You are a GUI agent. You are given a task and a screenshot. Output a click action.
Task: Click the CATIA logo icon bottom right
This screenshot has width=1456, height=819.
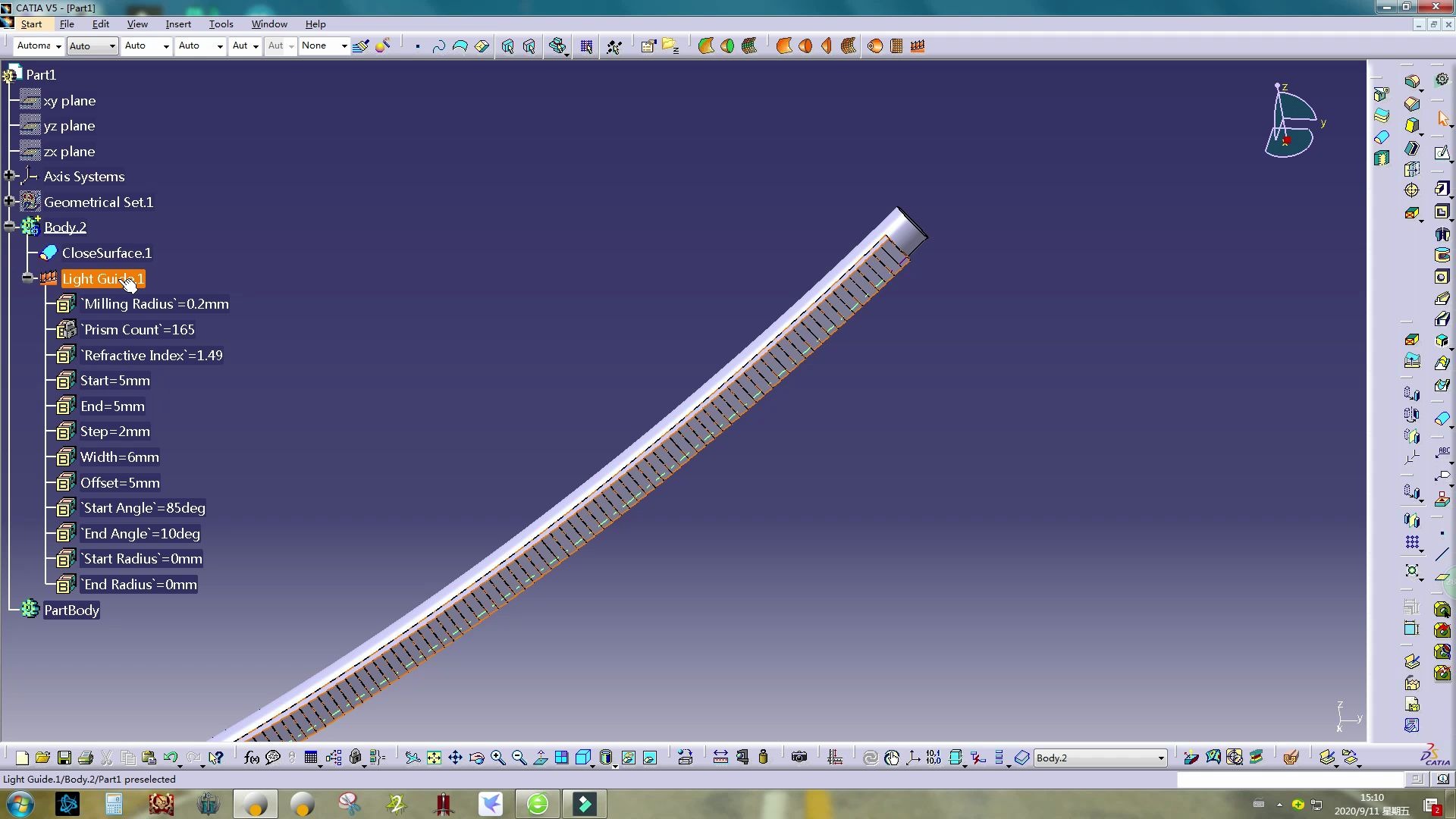point(1434,755)
